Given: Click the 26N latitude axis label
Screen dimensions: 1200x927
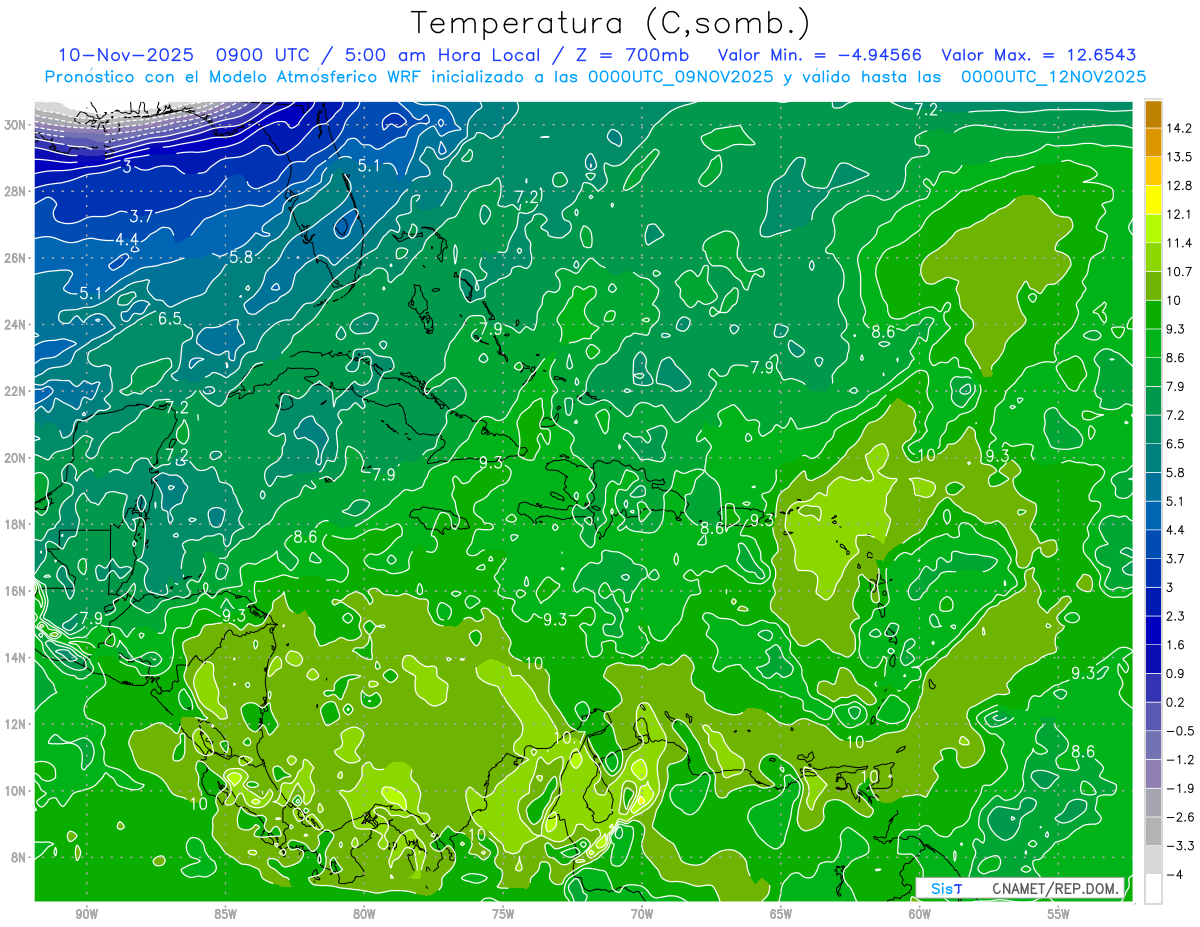Looking at the screenshot, I should point(15,257).
